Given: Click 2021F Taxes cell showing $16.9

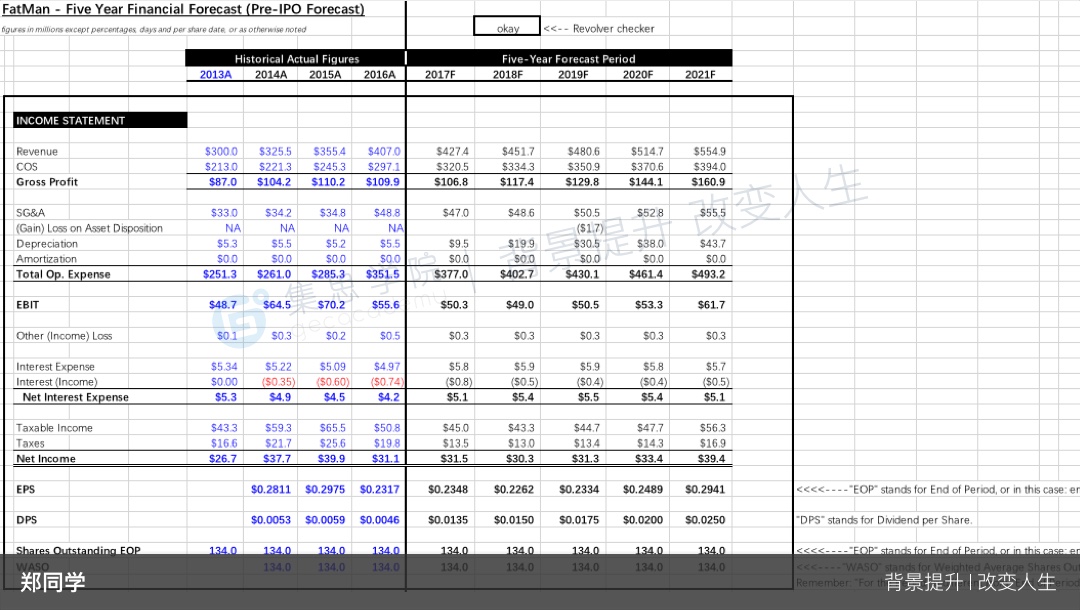Looking at the screenshot, I should click(x=713, y=443).
